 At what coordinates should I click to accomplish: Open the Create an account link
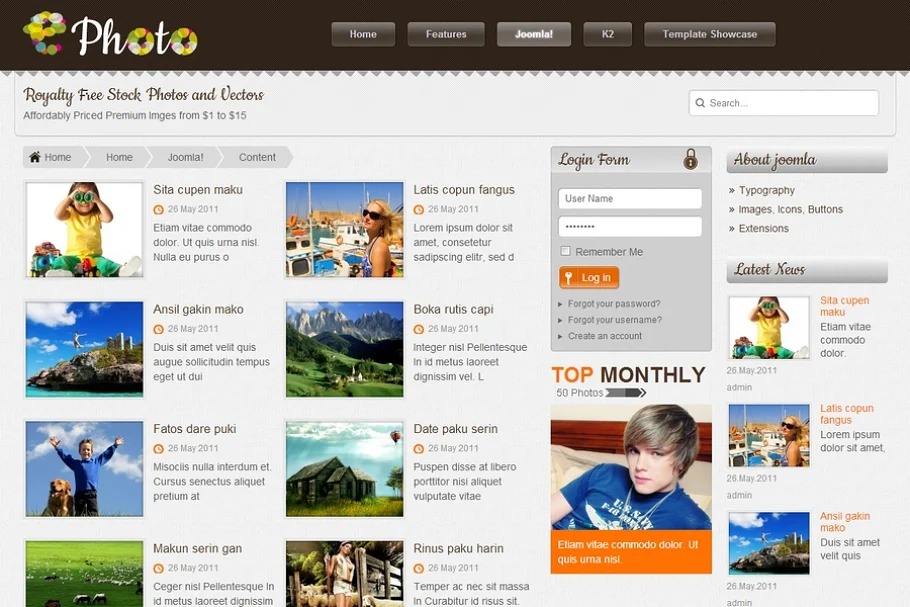point(605,336)
